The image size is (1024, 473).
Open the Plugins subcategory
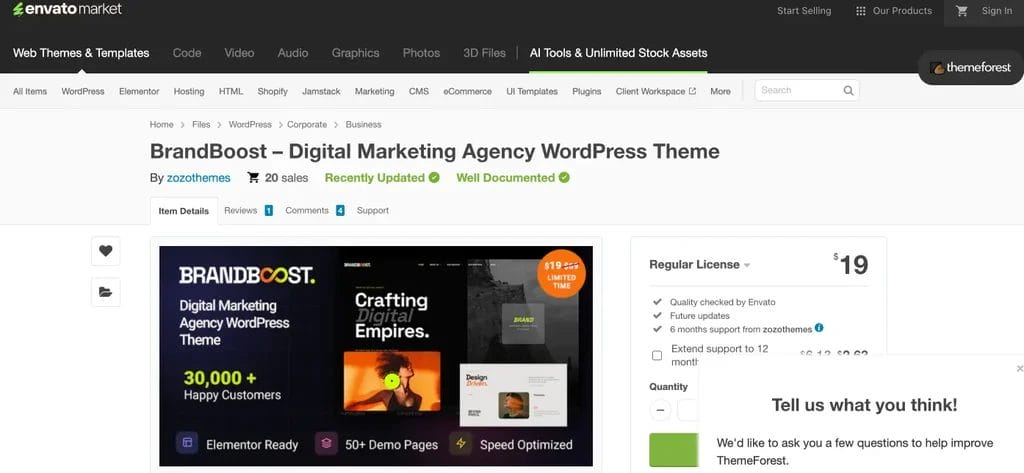(x=586, y=91)
